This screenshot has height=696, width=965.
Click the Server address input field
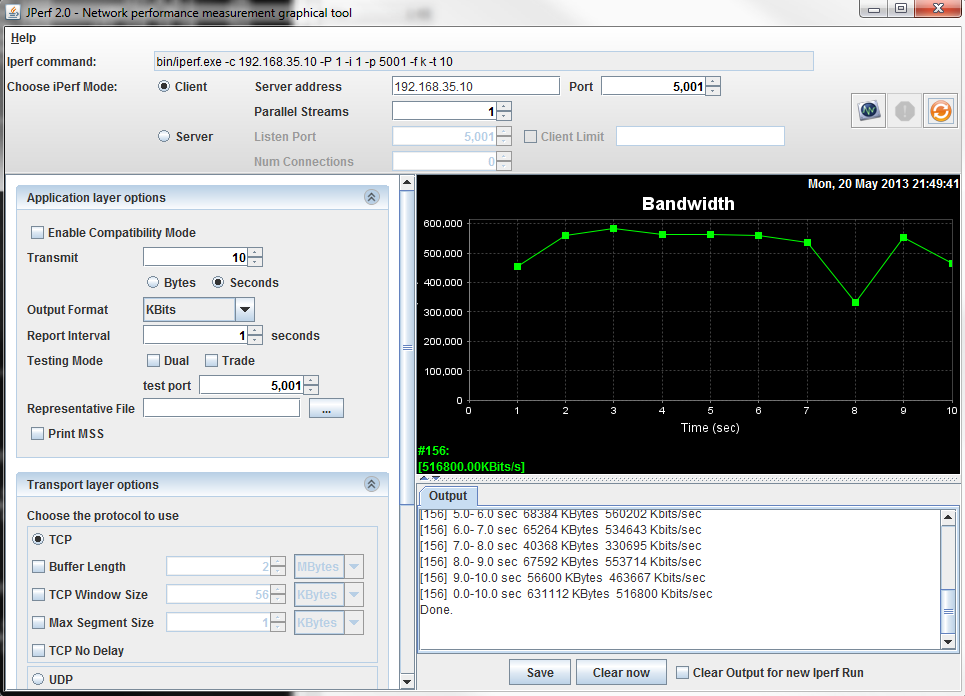[476, 87]
